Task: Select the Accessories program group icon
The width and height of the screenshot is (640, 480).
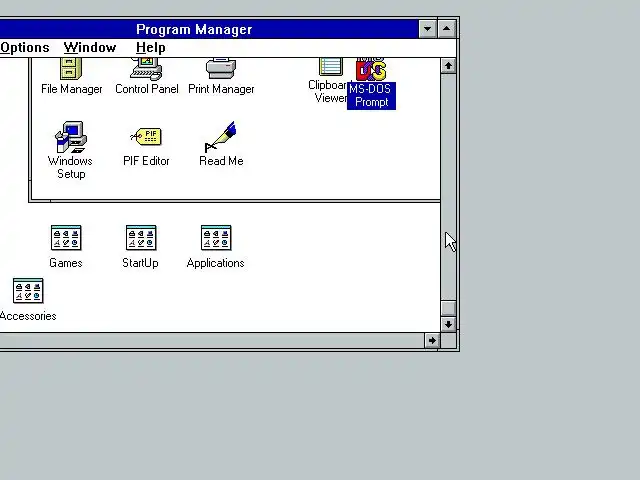Action: click(x=28, y=291)
